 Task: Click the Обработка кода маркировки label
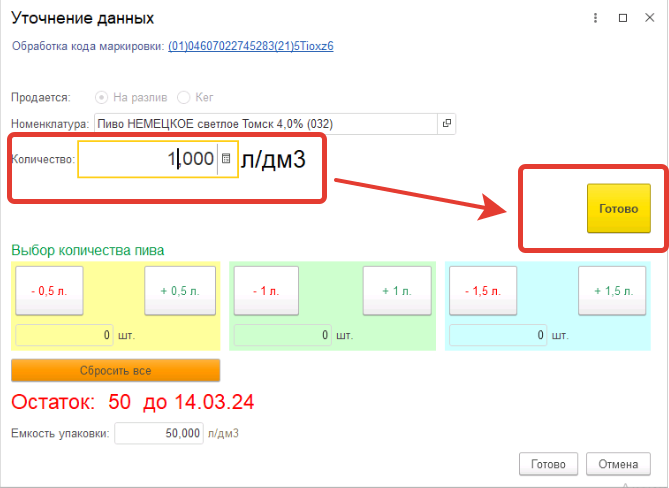87,46
